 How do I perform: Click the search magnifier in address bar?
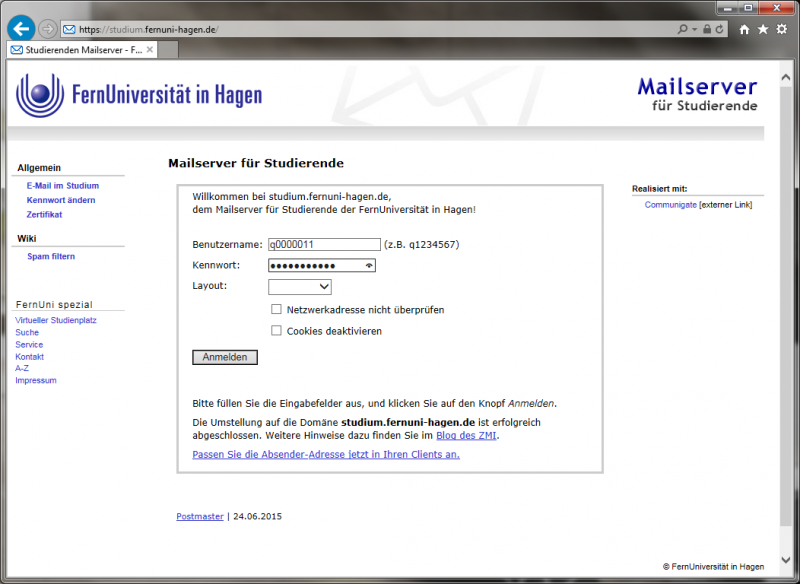pos(682,29)
